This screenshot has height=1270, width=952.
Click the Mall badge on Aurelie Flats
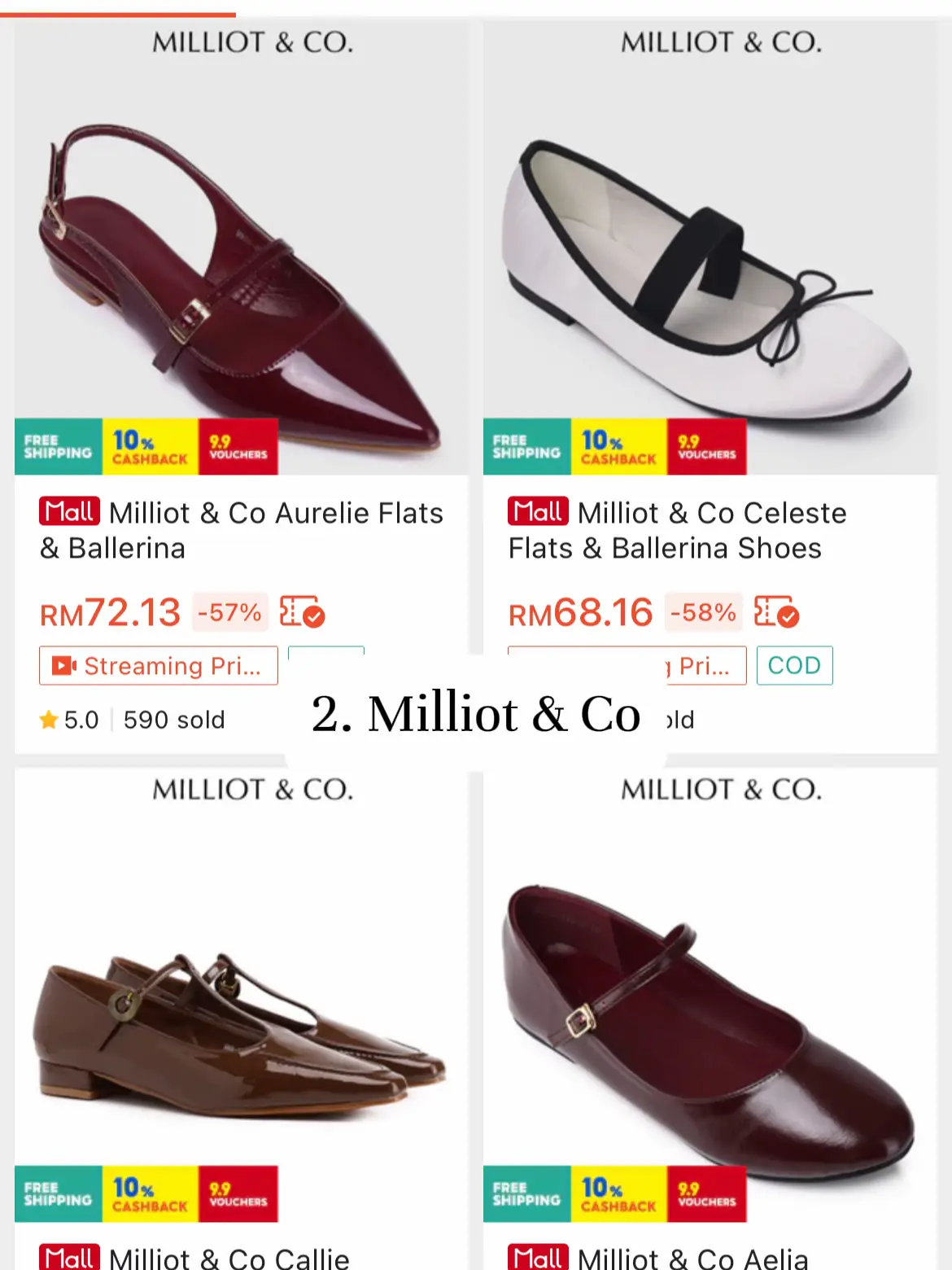[69, 512]
